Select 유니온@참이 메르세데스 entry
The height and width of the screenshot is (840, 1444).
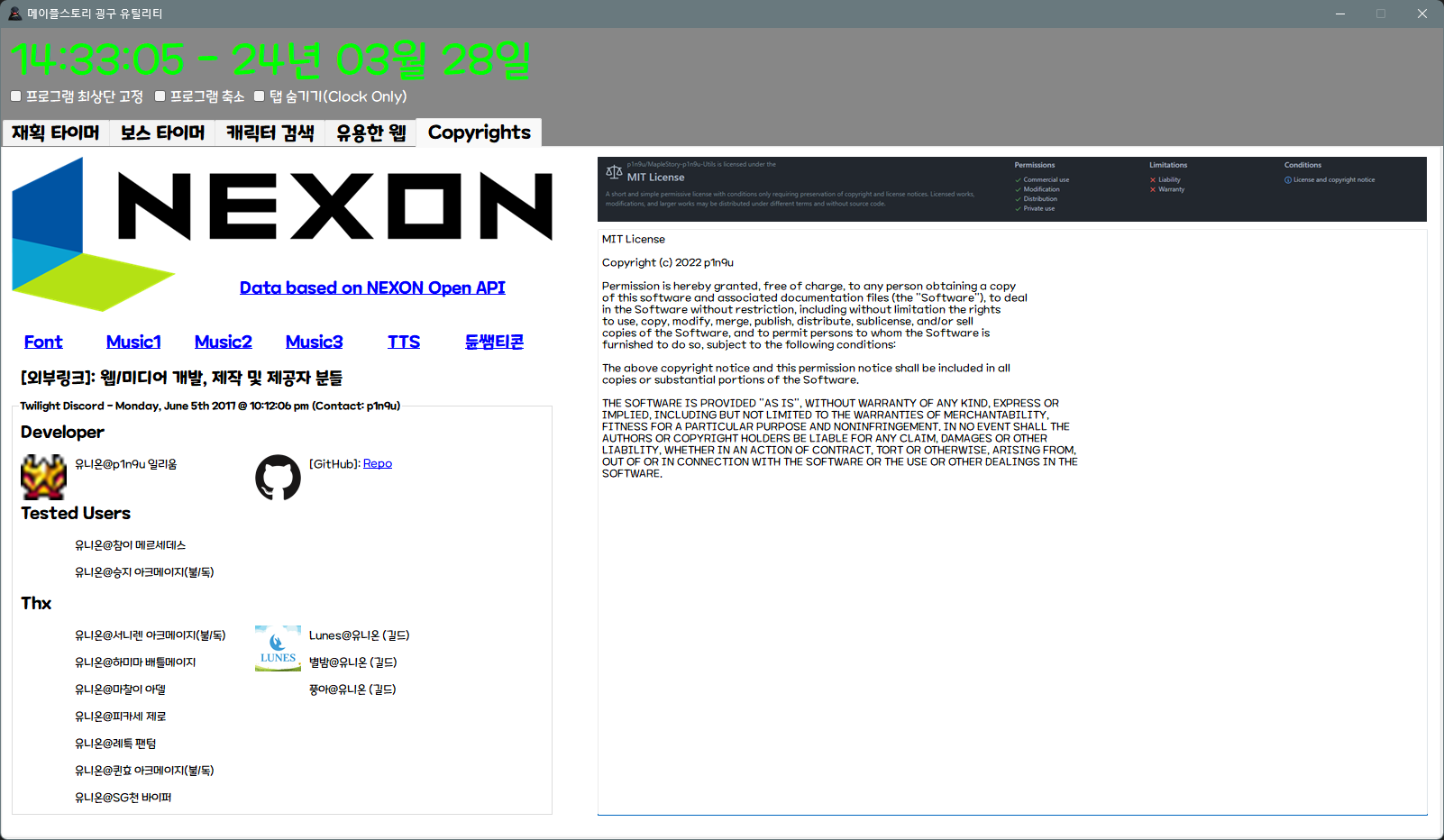coord(130,545)
